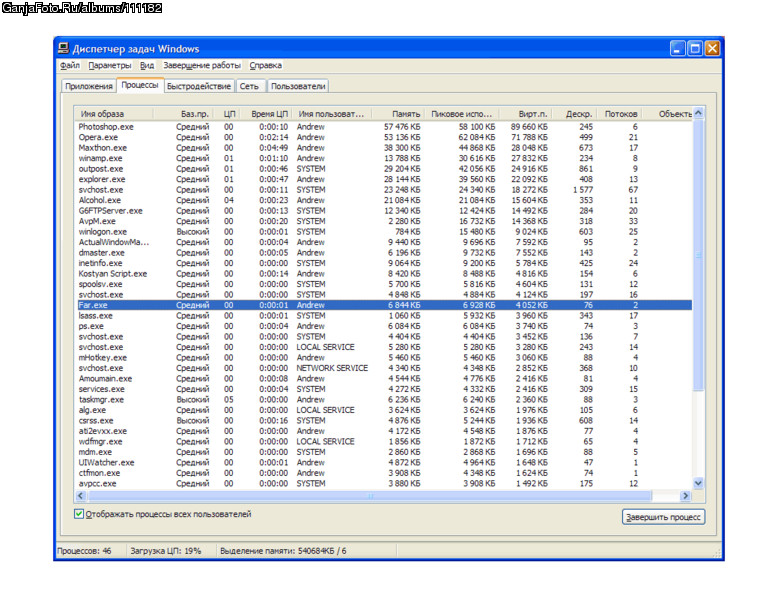This screenshot has width=778, height=598.
Task: Select the ActualWindowMa... process row
Action: (384, 242)
